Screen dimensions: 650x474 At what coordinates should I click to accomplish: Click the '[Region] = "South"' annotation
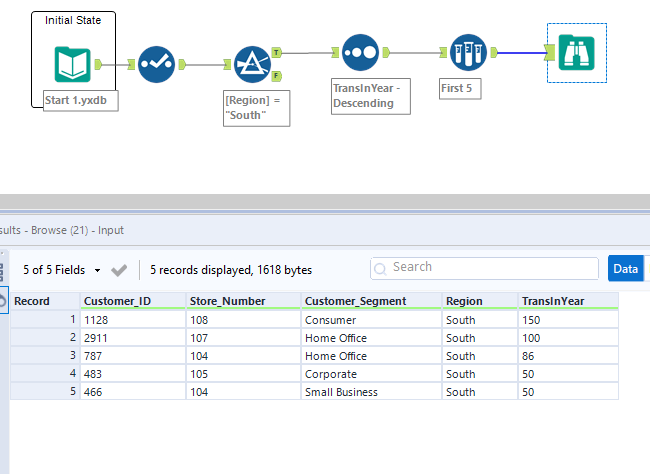[x=257, y=108]
